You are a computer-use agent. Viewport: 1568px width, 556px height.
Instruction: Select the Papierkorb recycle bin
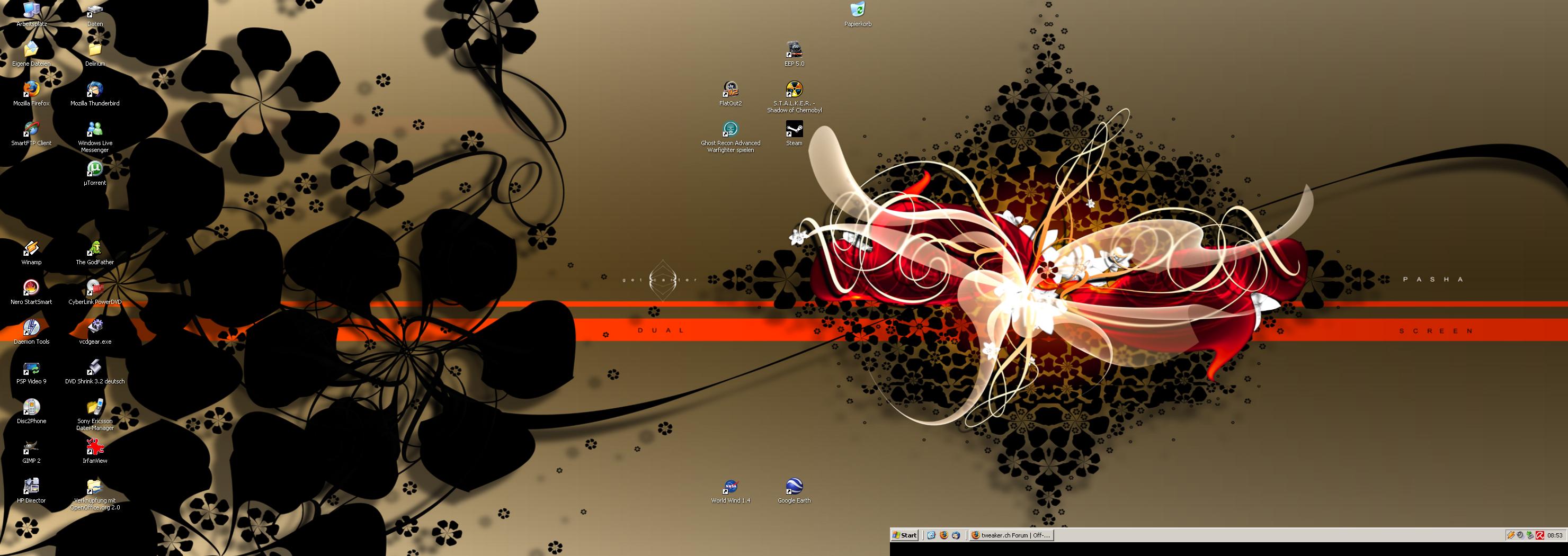point(857,11)
